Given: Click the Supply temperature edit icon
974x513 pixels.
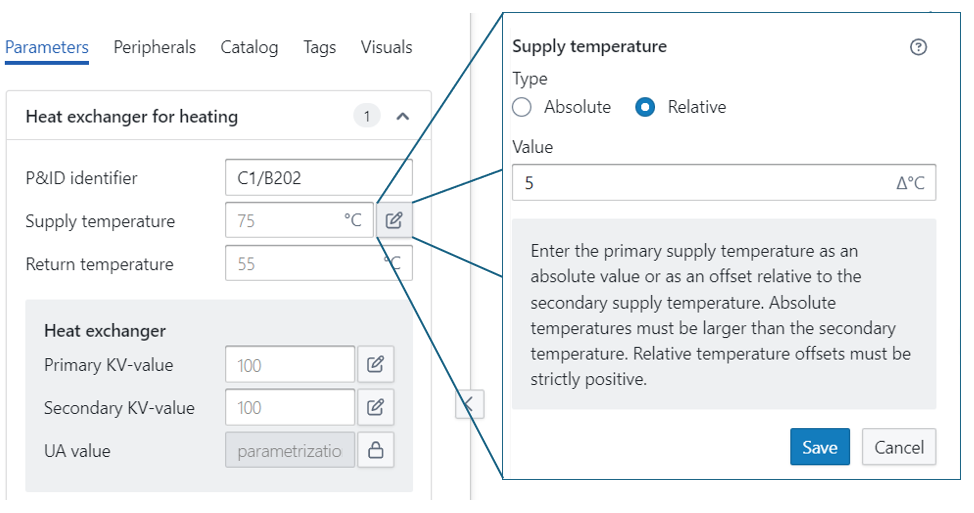Looking at the screenshot, I should tap(394, 221).
